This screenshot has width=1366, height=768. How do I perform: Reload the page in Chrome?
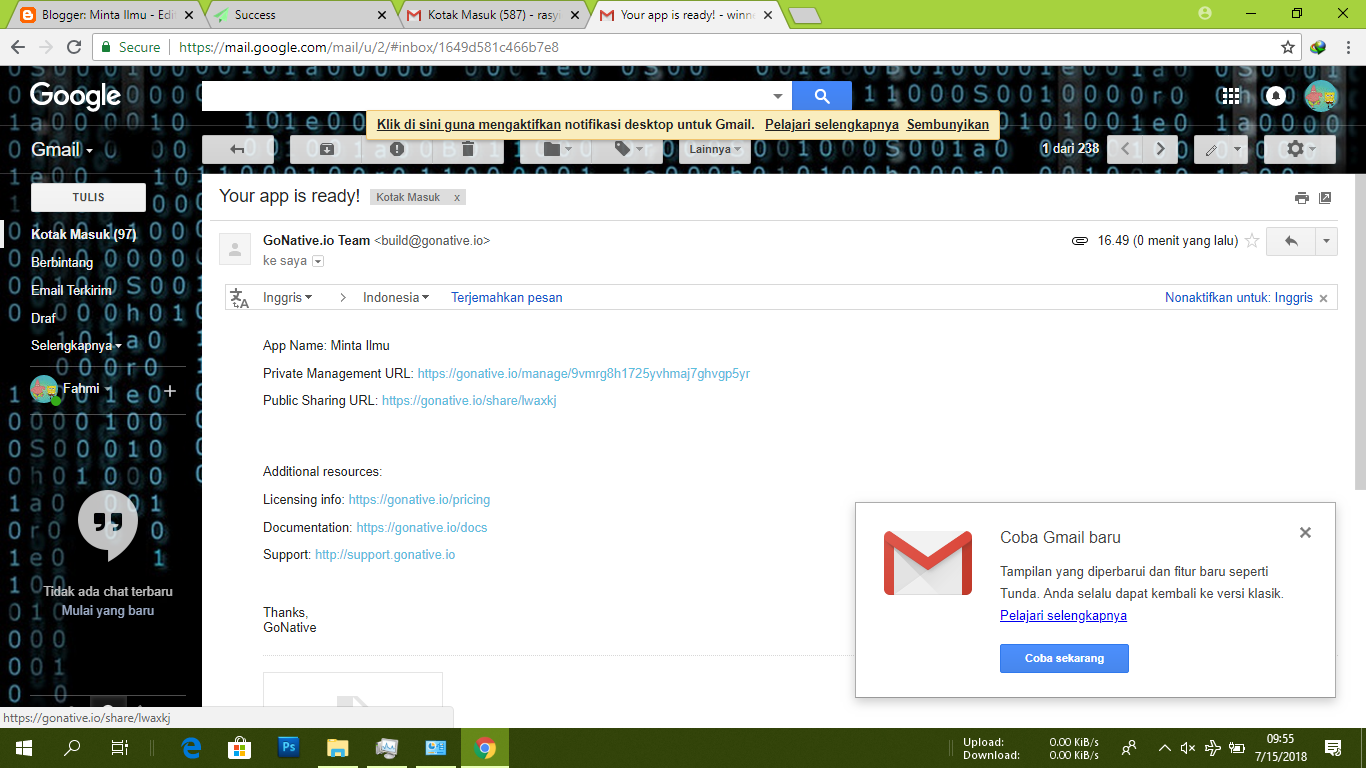click(x=74, y=47)
